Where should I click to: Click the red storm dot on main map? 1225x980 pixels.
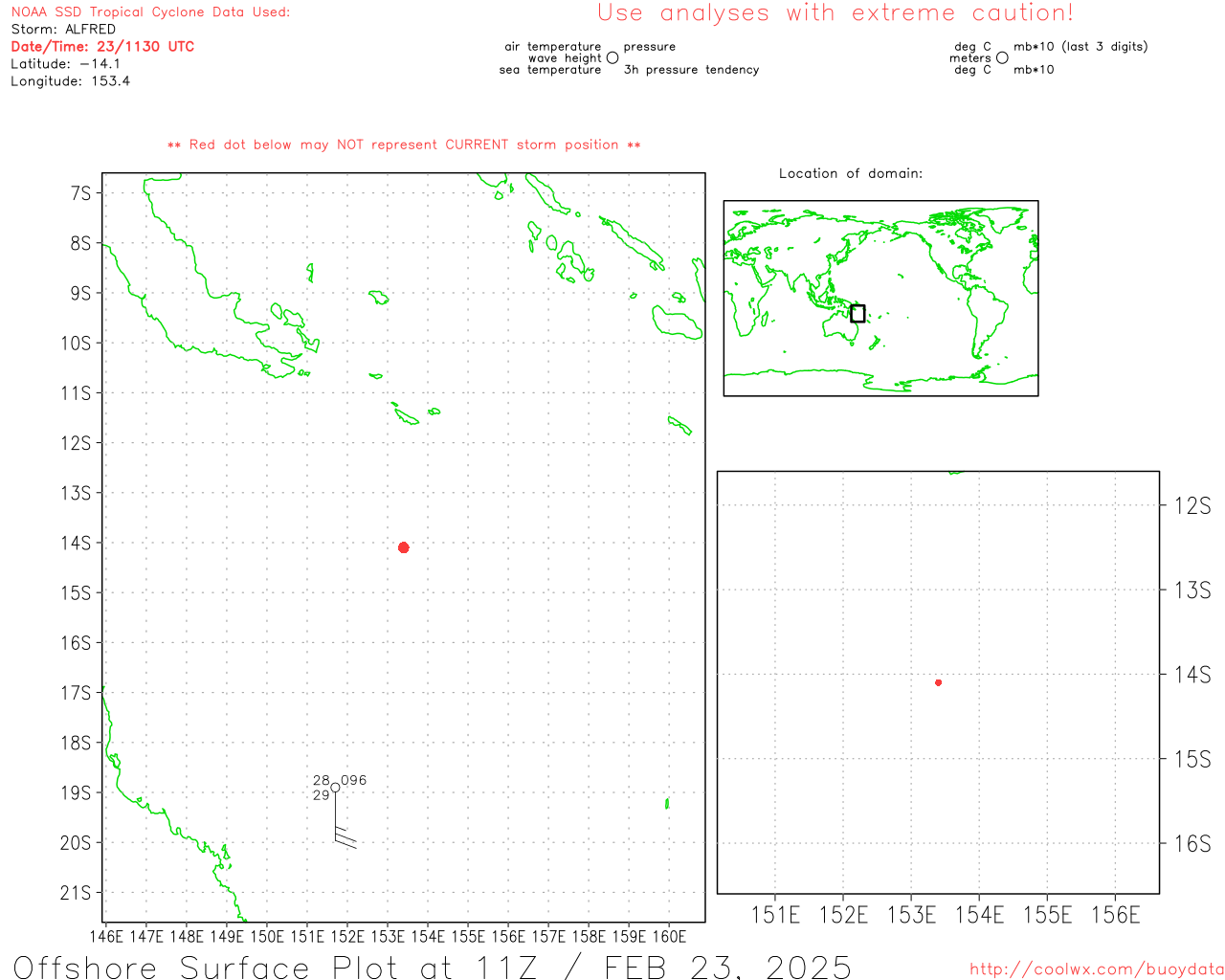tap(403, 547)
